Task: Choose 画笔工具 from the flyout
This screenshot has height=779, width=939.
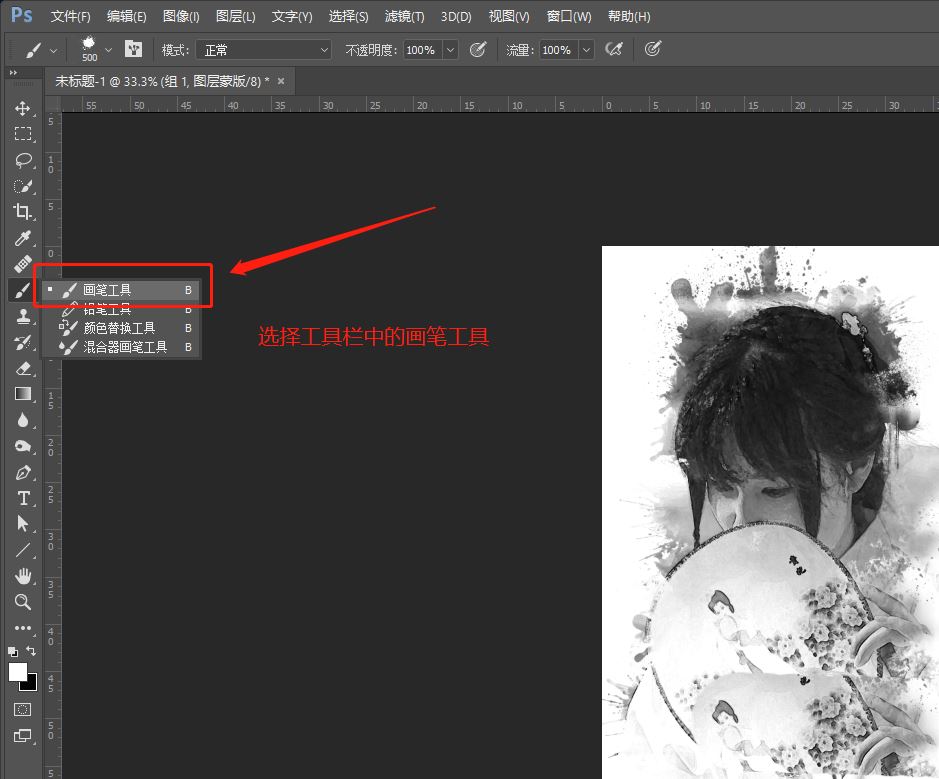Action: (x=122, y=290)
